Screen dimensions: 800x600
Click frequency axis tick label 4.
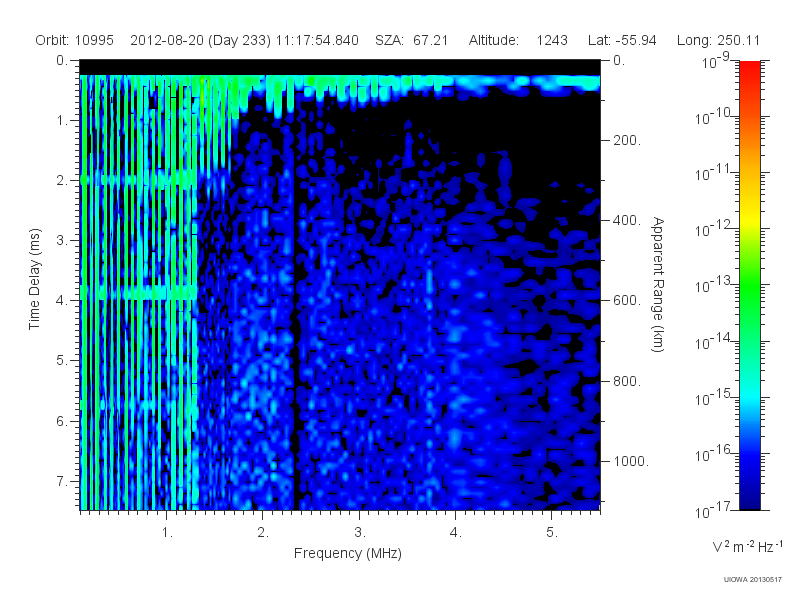[456, 533]
